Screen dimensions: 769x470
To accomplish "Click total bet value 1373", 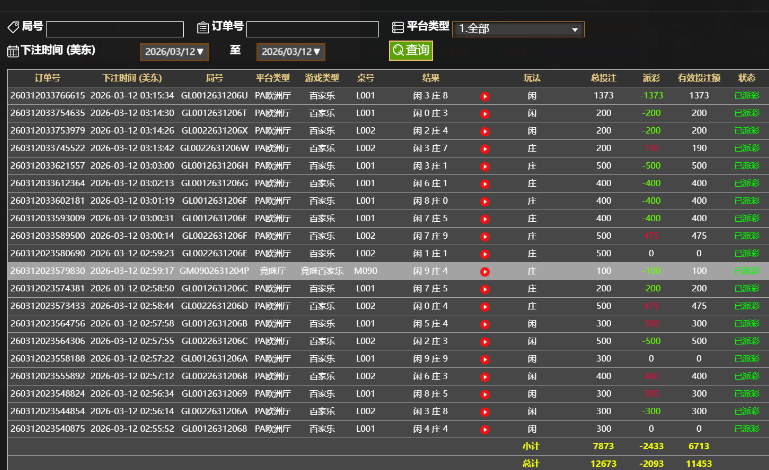I will point(603,96).
